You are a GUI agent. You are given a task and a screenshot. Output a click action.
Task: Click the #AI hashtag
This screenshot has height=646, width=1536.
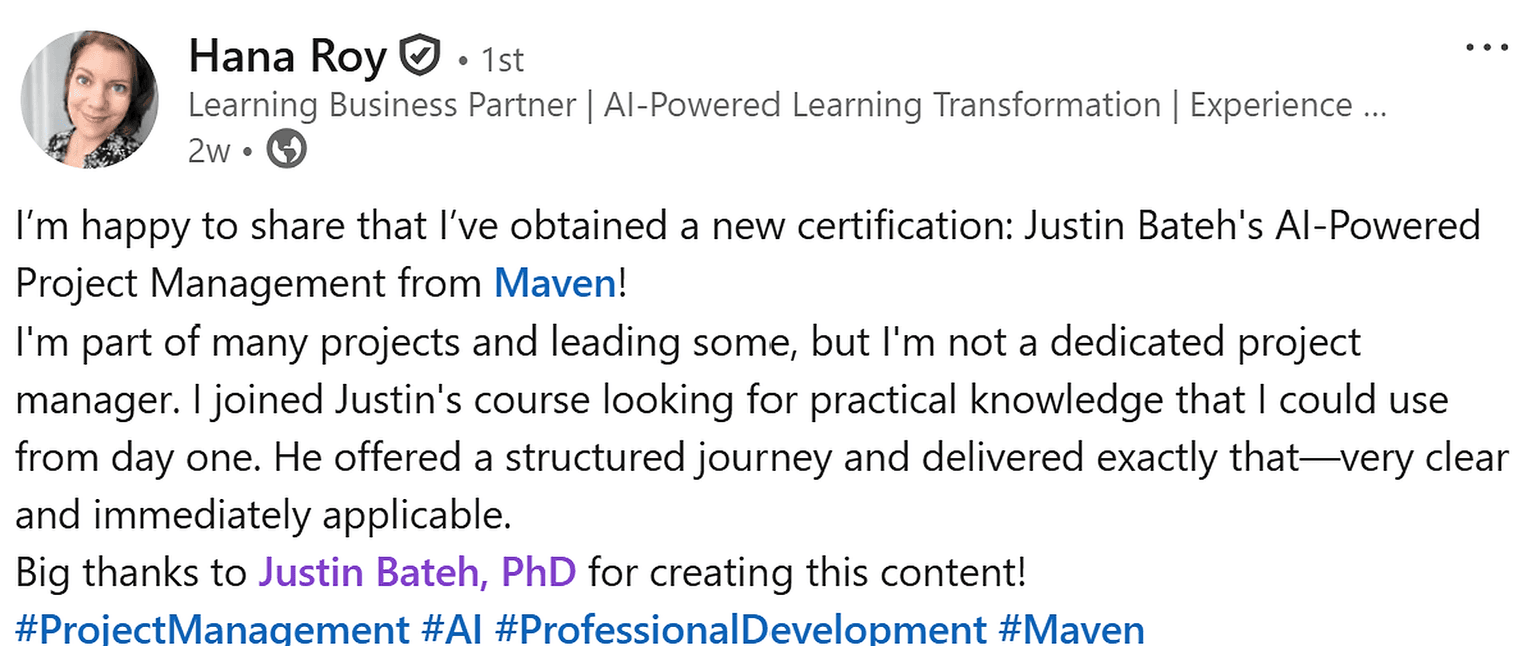coord(451,630)
